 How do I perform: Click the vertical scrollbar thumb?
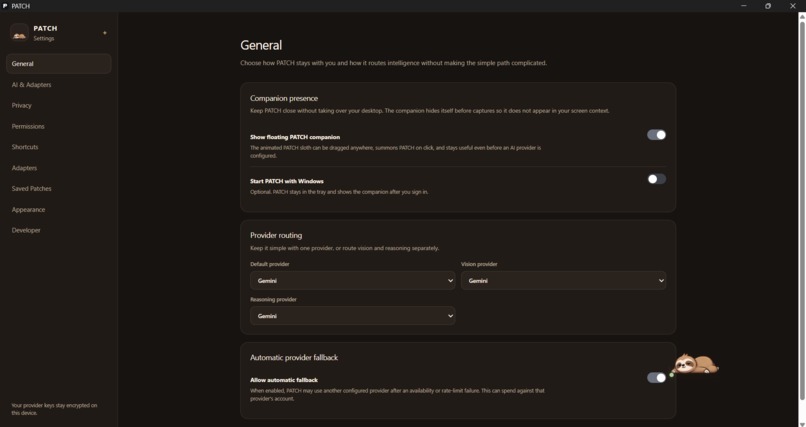tap(802, 211)
